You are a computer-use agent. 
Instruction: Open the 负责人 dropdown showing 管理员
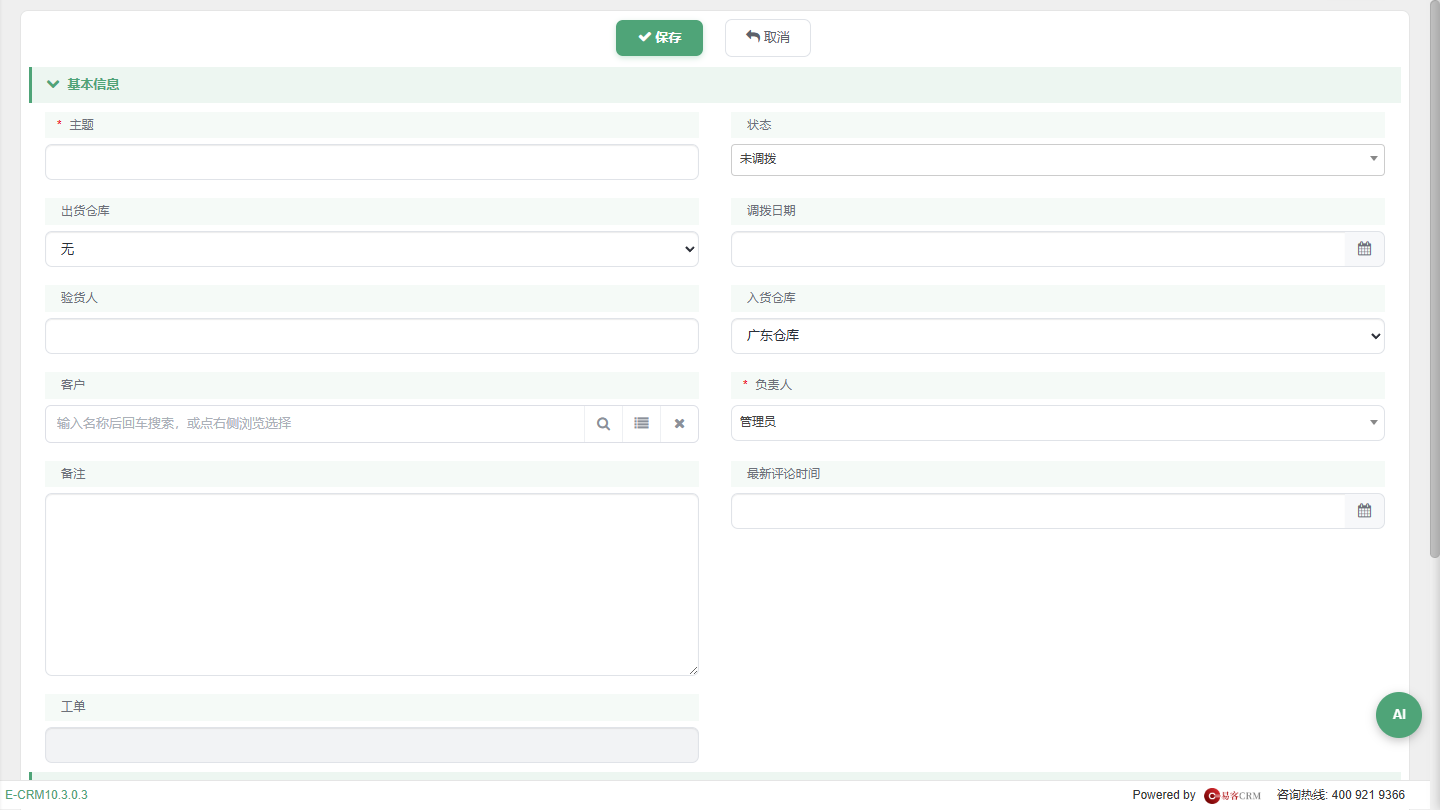coord(1058,423)
